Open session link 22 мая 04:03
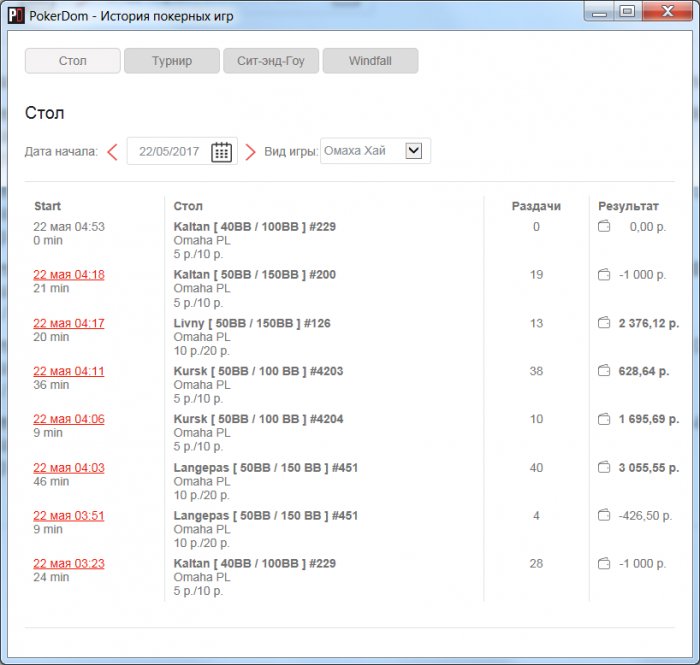Screen dimensions: 700x665 click(x=69, y=467)
